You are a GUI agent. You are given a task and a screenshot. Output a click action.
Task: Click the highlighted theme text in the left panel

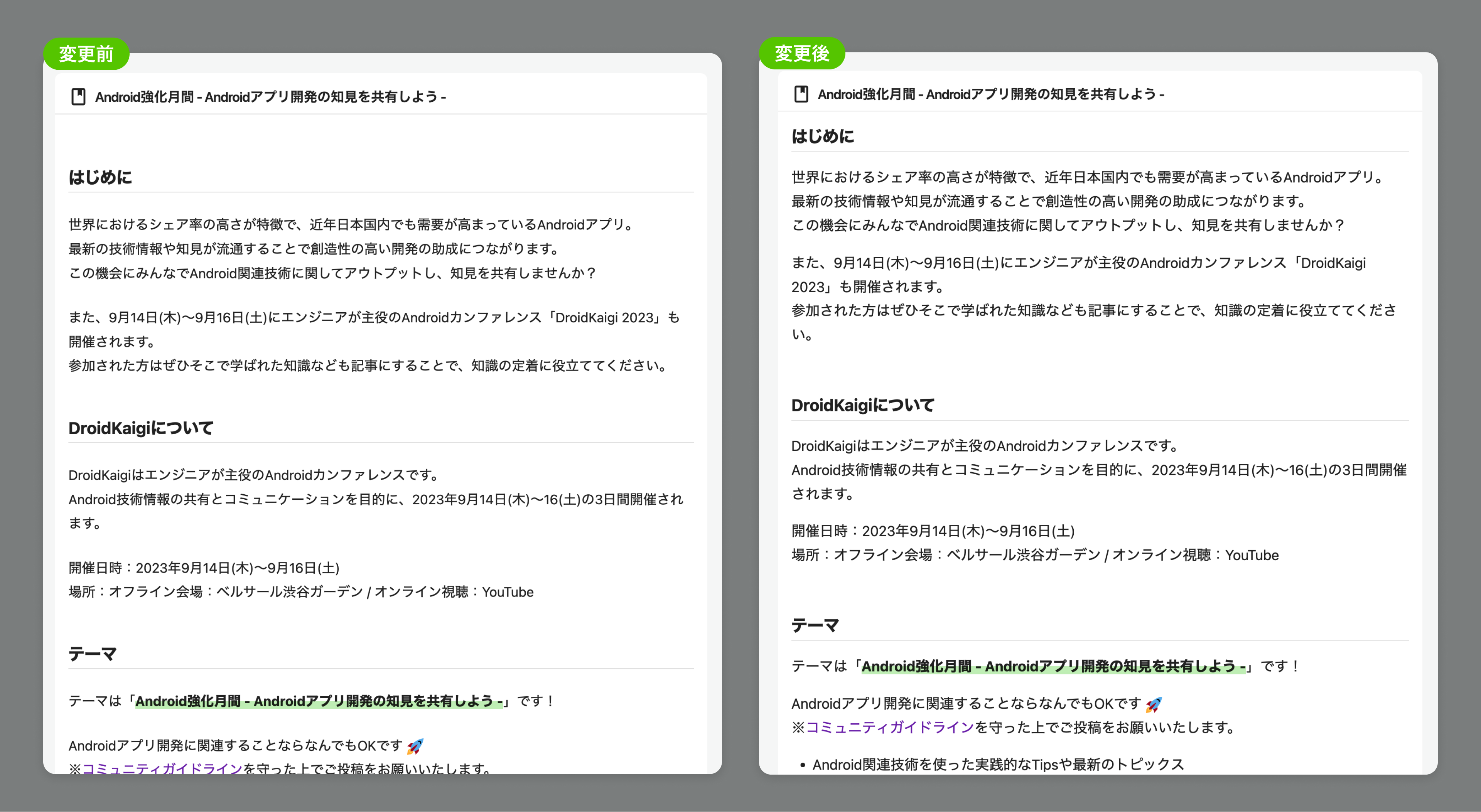coord(319,701)
